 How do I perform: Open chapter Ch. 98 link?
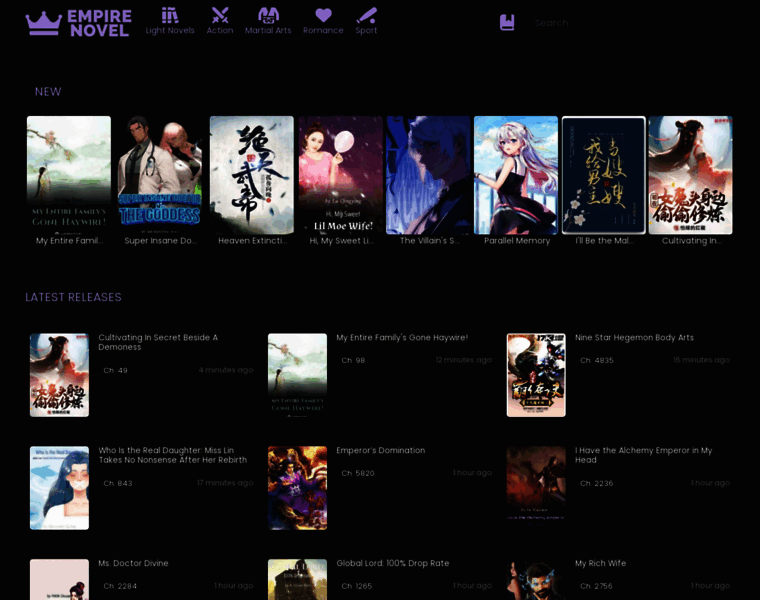click(x=353, y=360)
